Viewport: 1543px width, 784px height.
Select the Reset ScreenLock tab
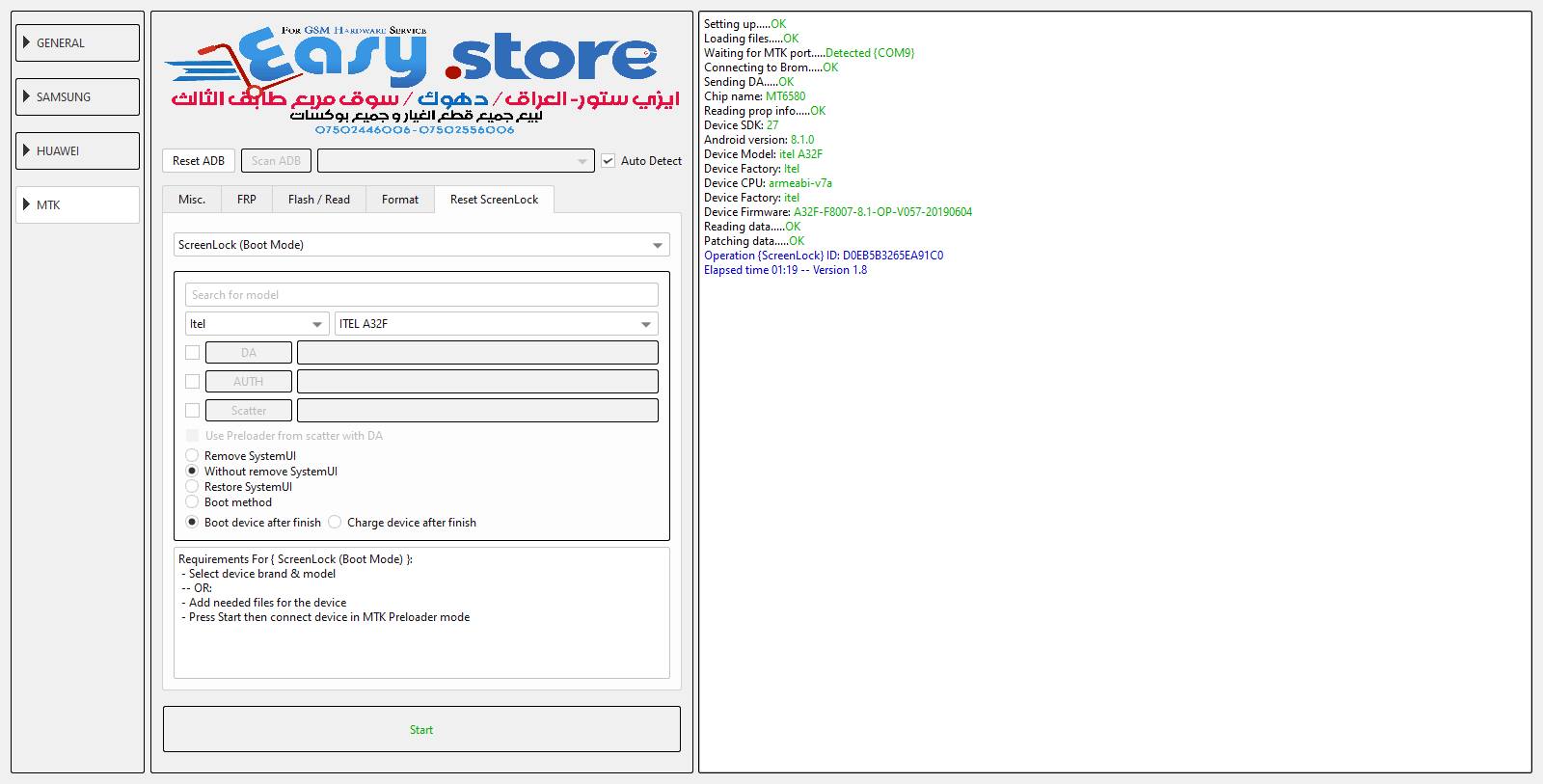495,200
